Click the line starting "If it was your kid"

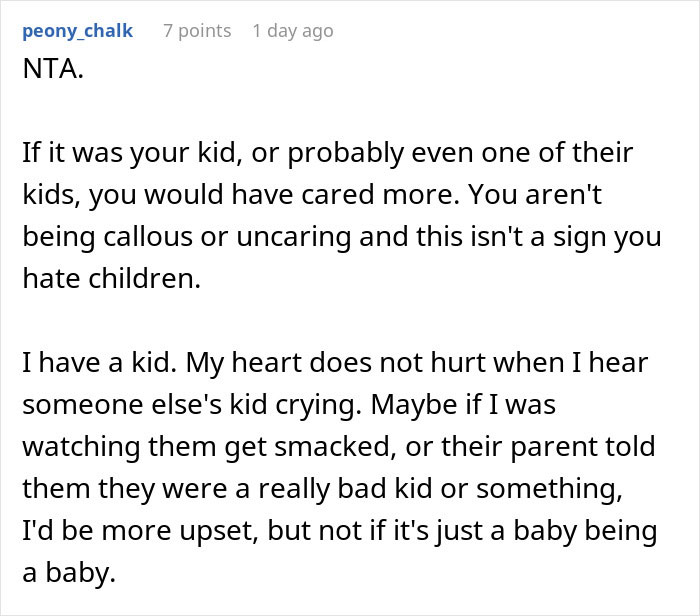[x=327, y=155]
